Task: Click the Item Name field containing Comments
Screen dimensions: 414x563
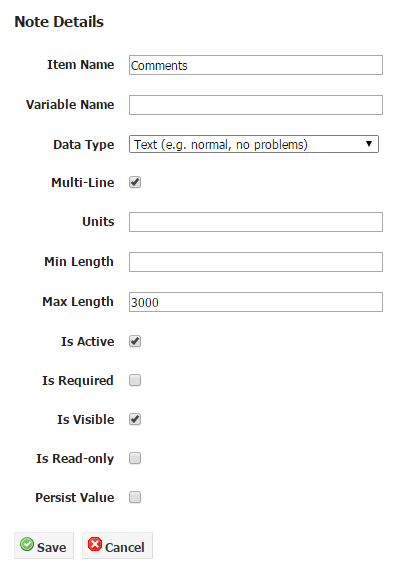Action: coord(256,65)
